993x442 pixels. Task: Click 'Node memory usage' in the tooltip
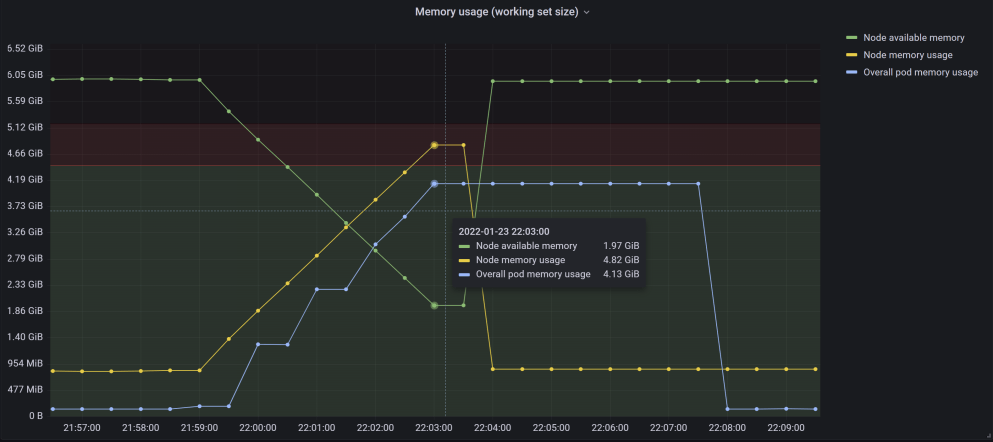click(x=521, y=260)
